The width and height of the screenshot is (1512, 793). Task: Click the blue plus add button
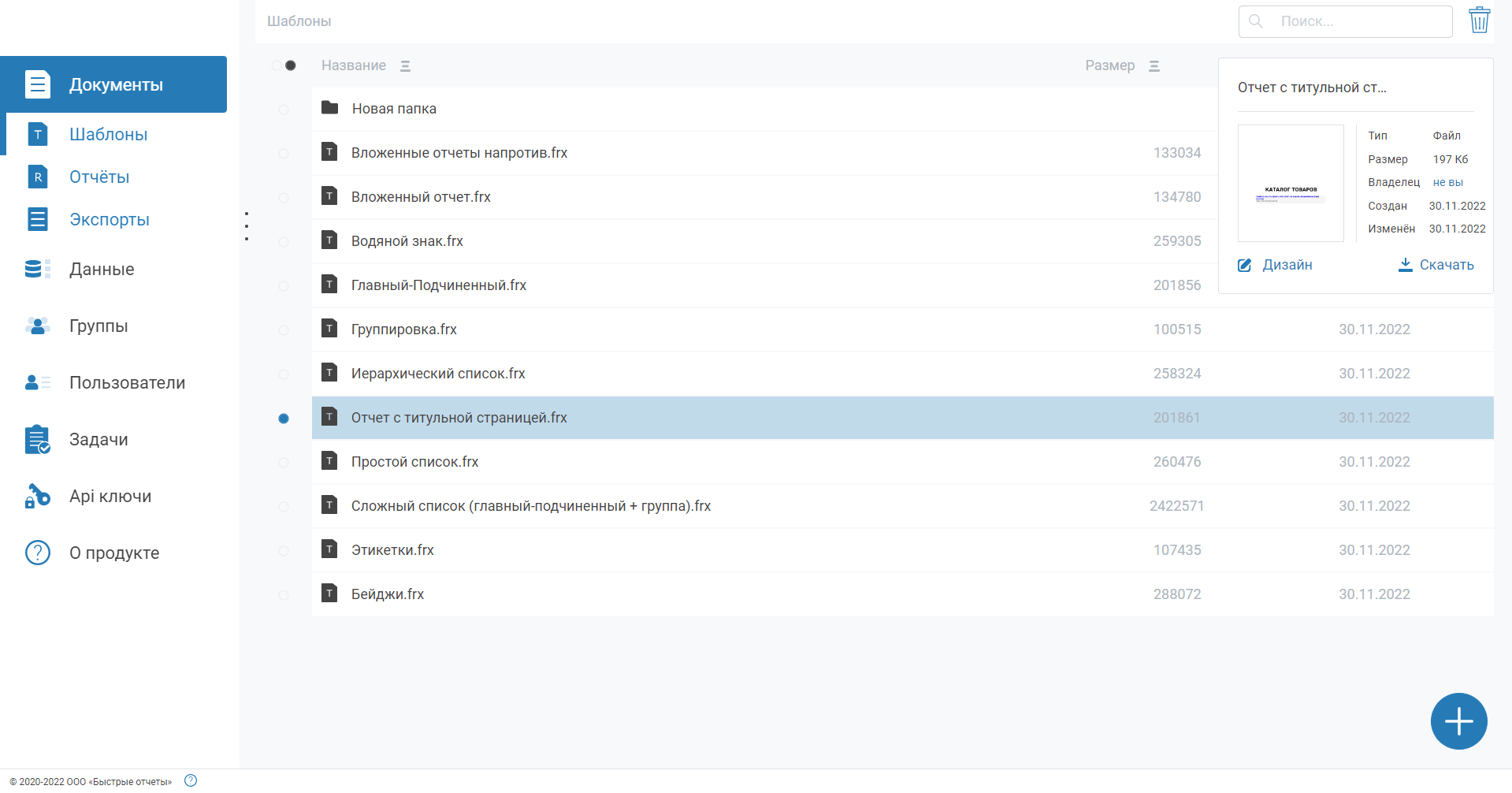[x=1458, y=721]
